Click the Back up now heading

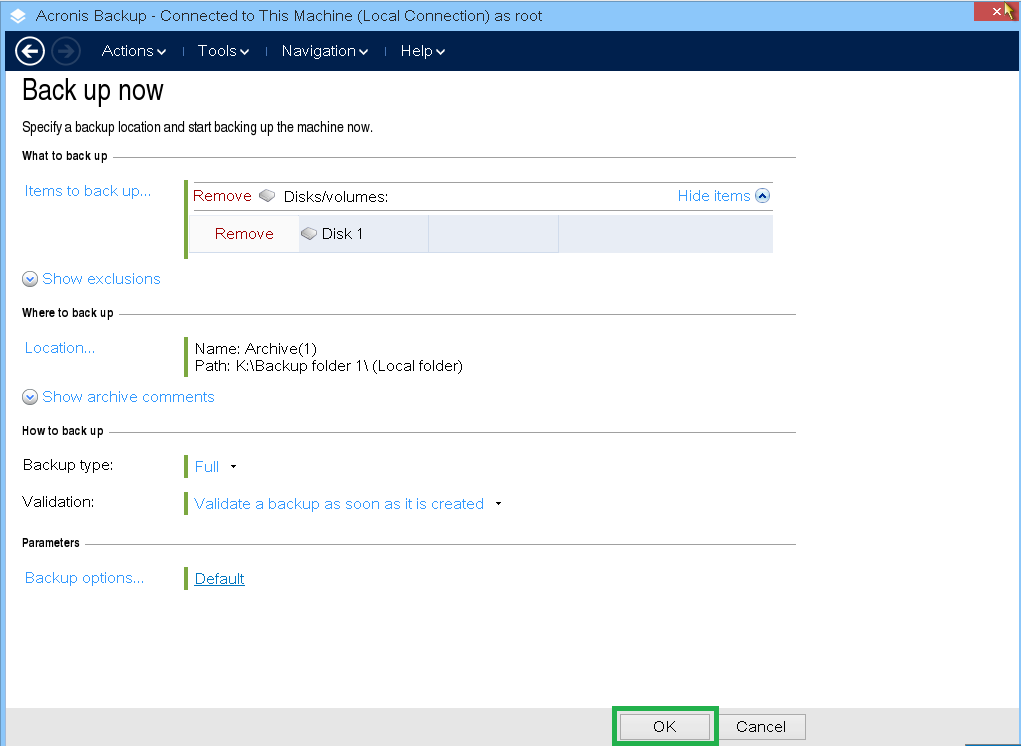[x=92, y=91]
